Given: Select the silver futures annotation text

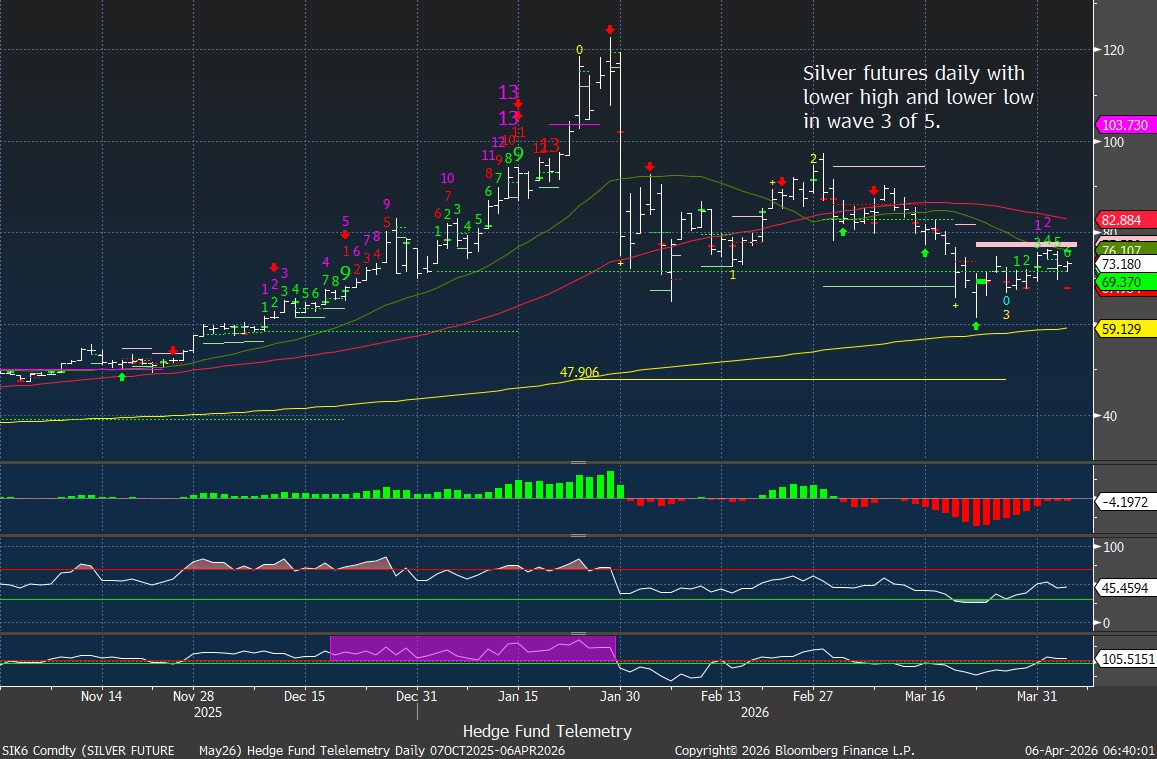Looking at the screenshot, I should click(917, 98).
